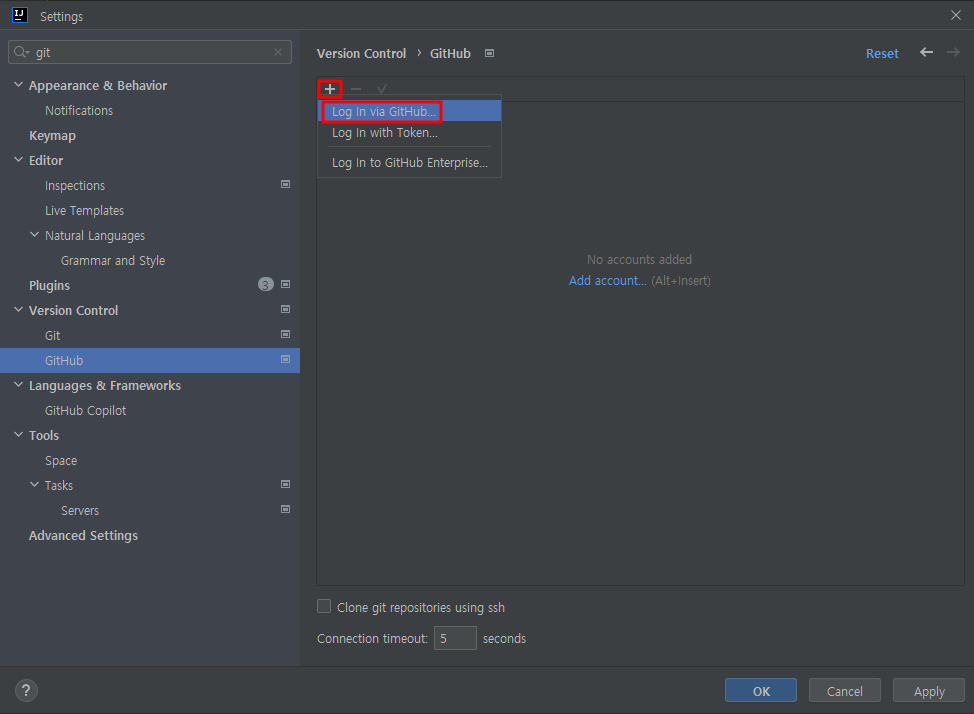Open Space settings under Tools
The image size is (974, 714).
(x=61, y=460)
